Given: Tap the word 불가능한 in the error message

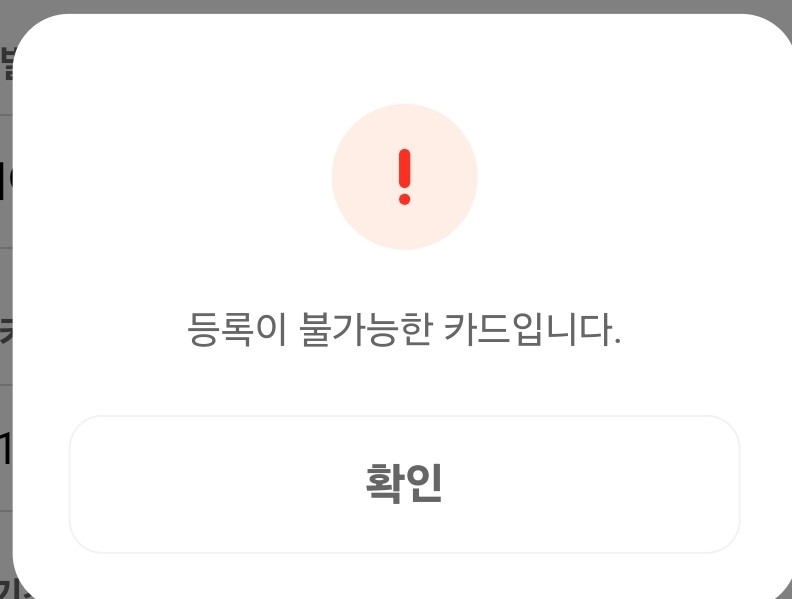Looking at the screenshot, I should tap(366, 329).
